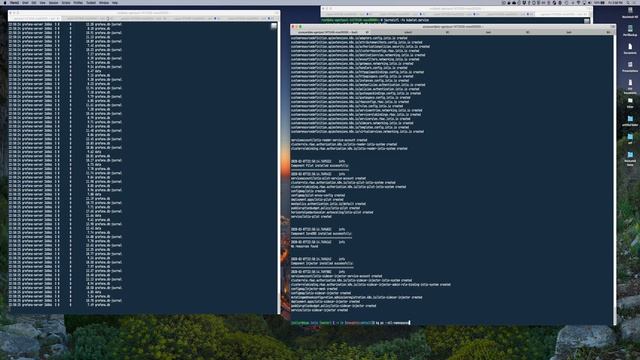Open the Profiles menu
Screen dimensions: 640x360
(78, 2)
